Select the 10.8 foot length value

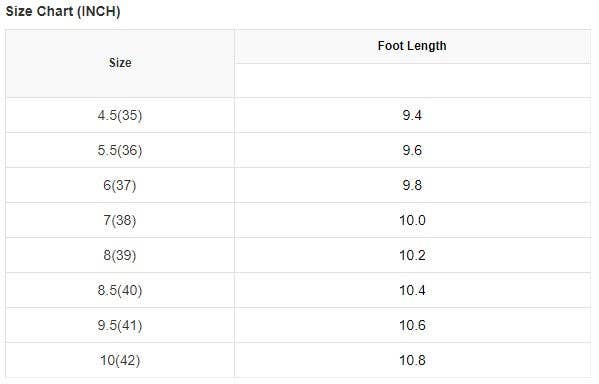[x=412, y=360]
